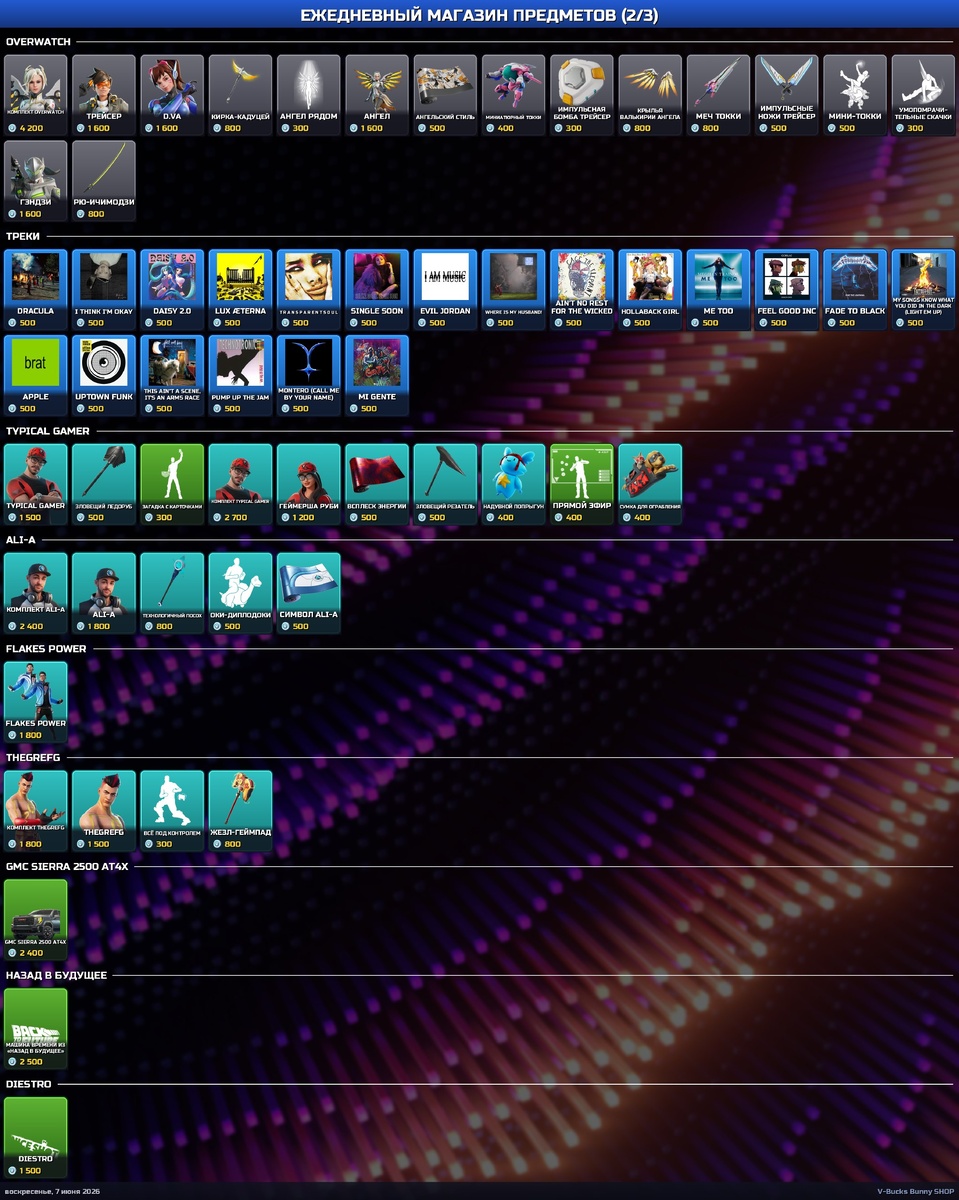Select Крылья валькирии Ангела back bling
The height and width of the screenshot is (1200, 959).
coord(650,95)
